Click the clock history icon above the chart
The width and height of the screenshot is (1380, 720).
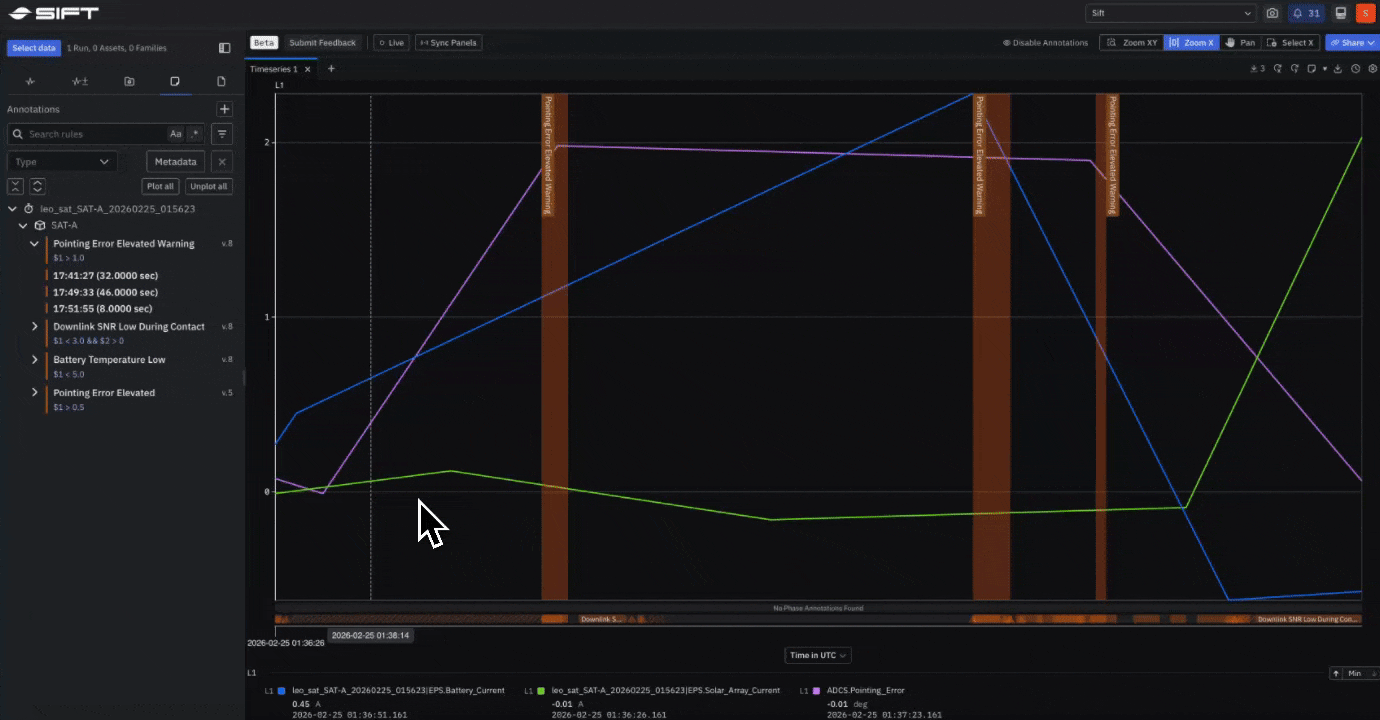click(1356, 68)
